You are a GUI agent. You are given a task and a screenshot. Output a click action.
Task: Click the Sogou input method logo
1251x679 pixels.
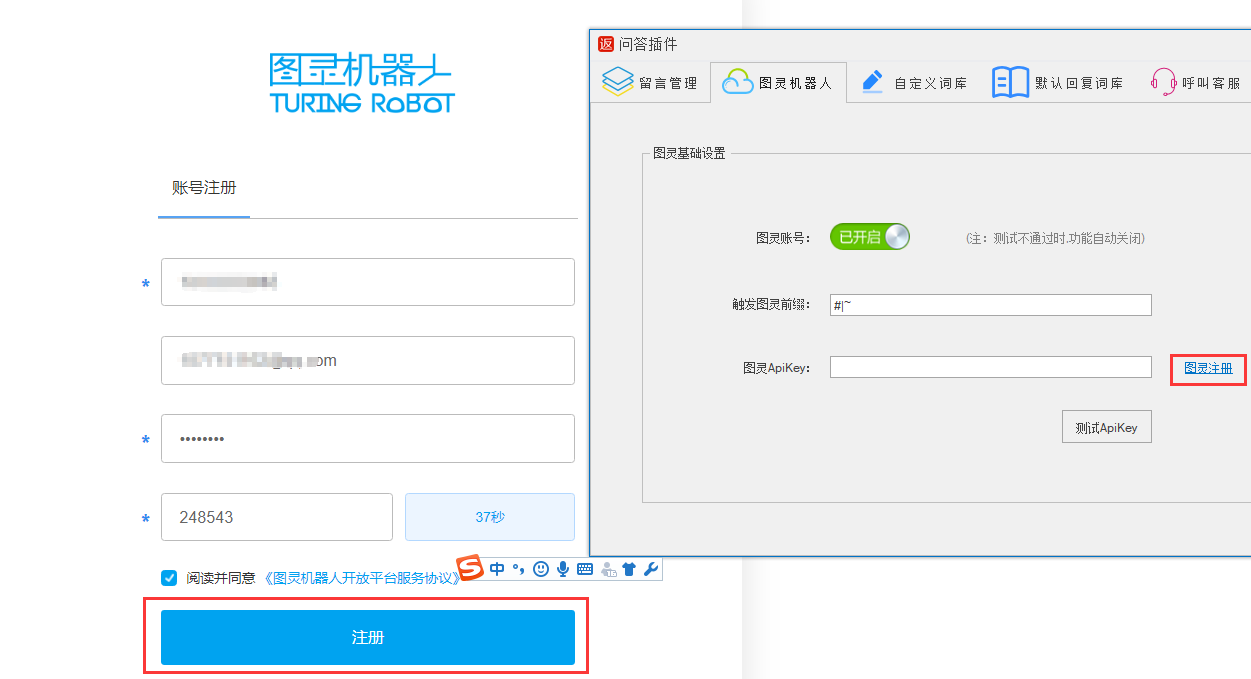(470, 569)
